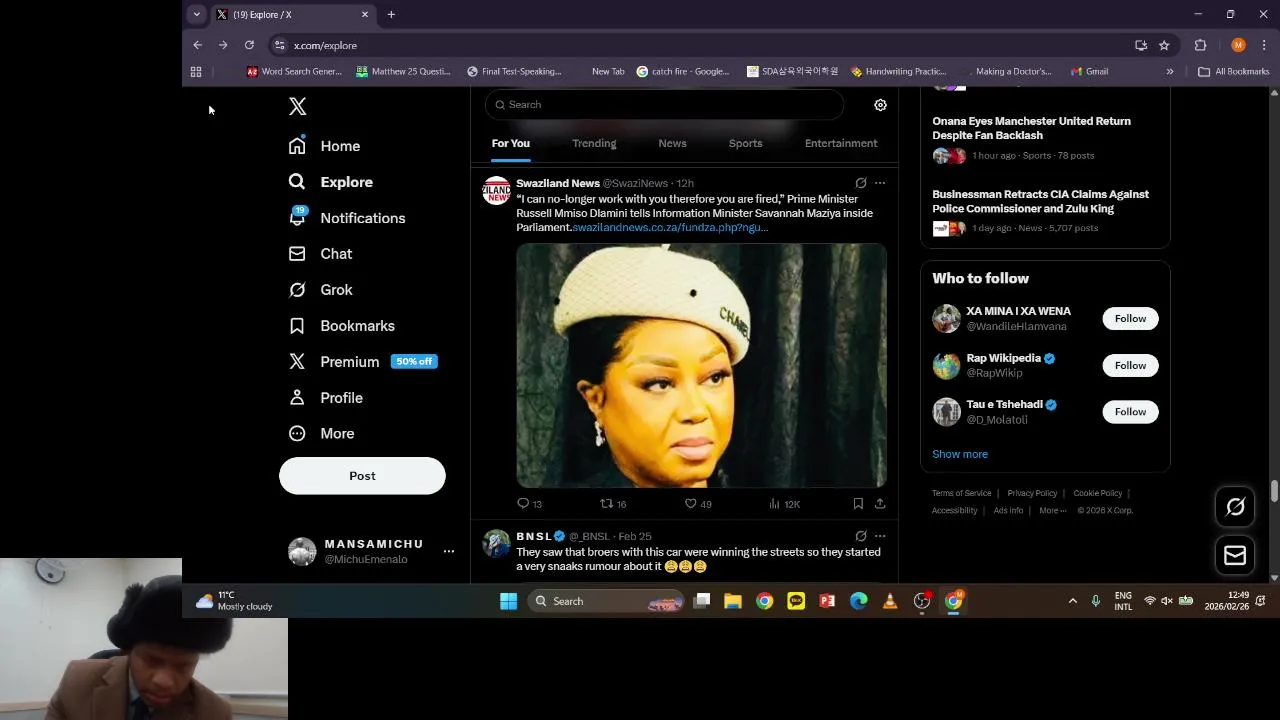
Task: Open more options on Swaziland News post
Action: coord(880,183)
